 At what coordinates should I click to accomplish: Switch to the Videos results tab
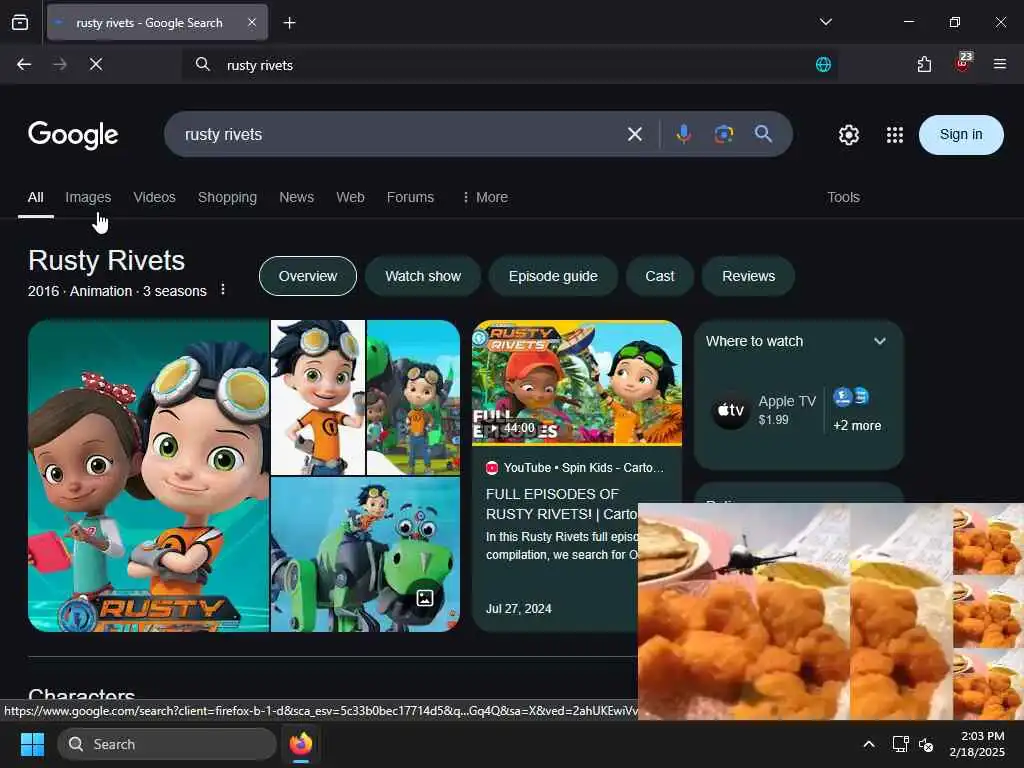[x=155, y=197]
